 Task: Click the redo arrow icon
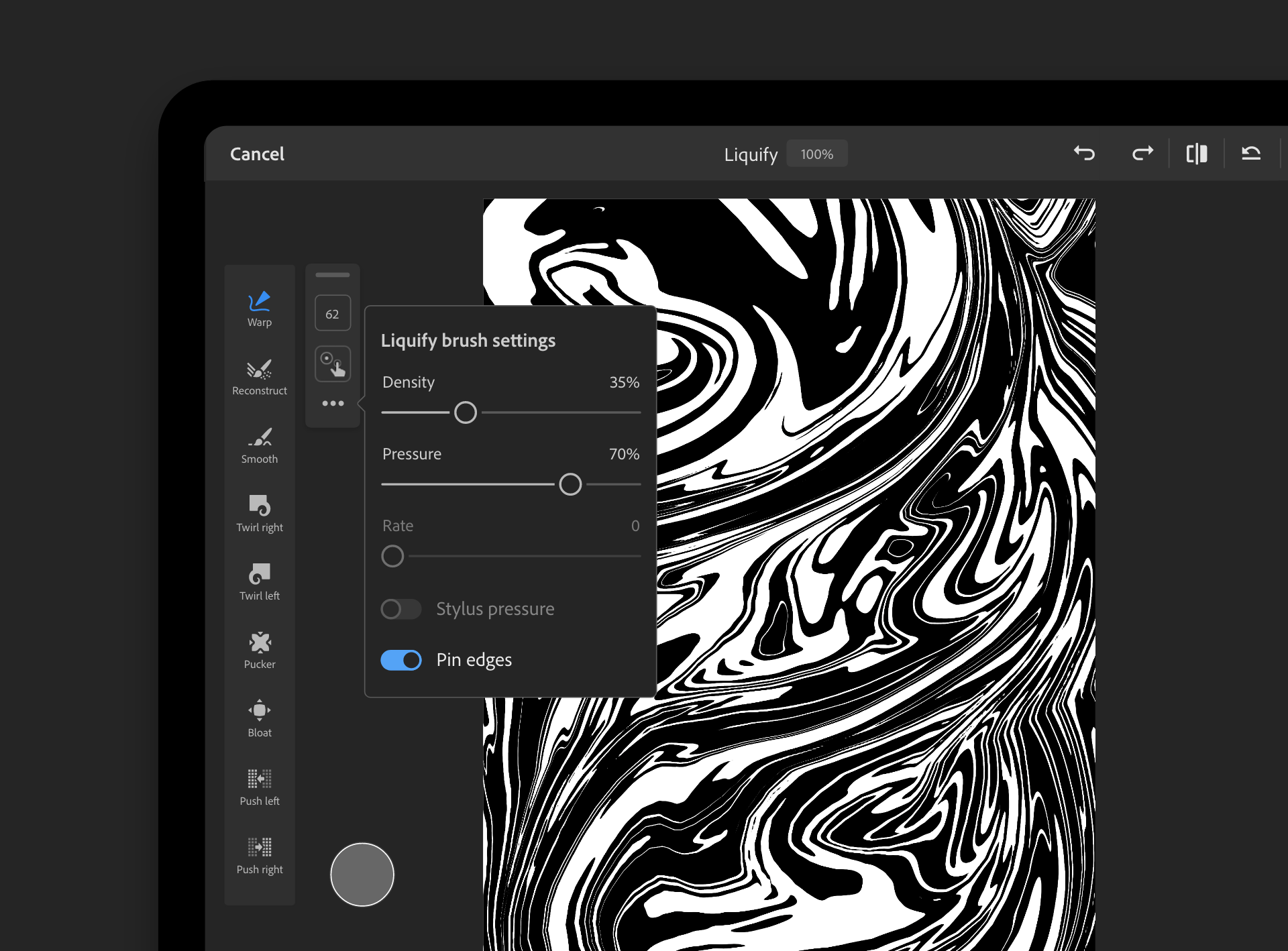(1142, 154)
